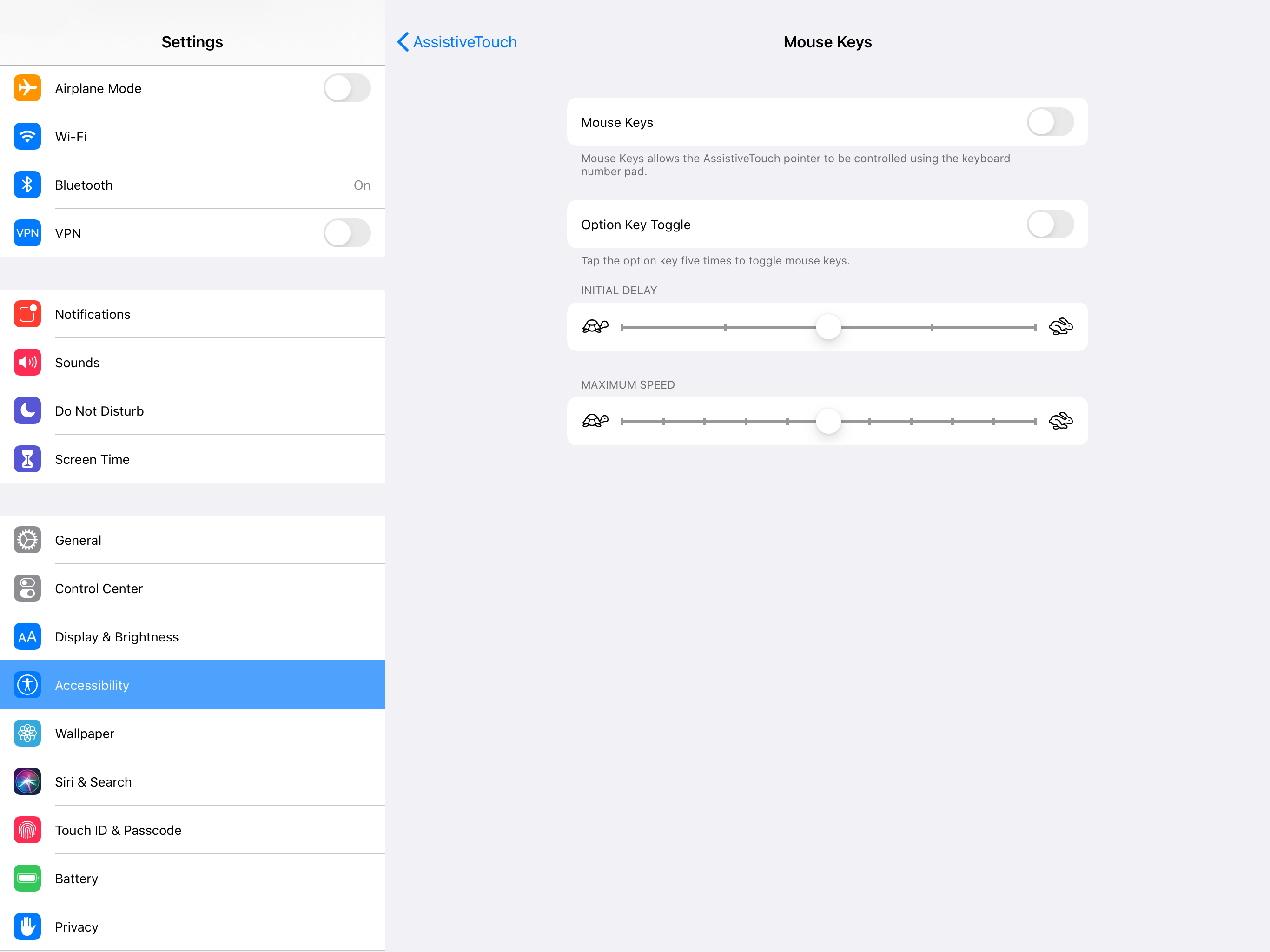Go back to AssistiveTouch

click(x=457, y=42)
